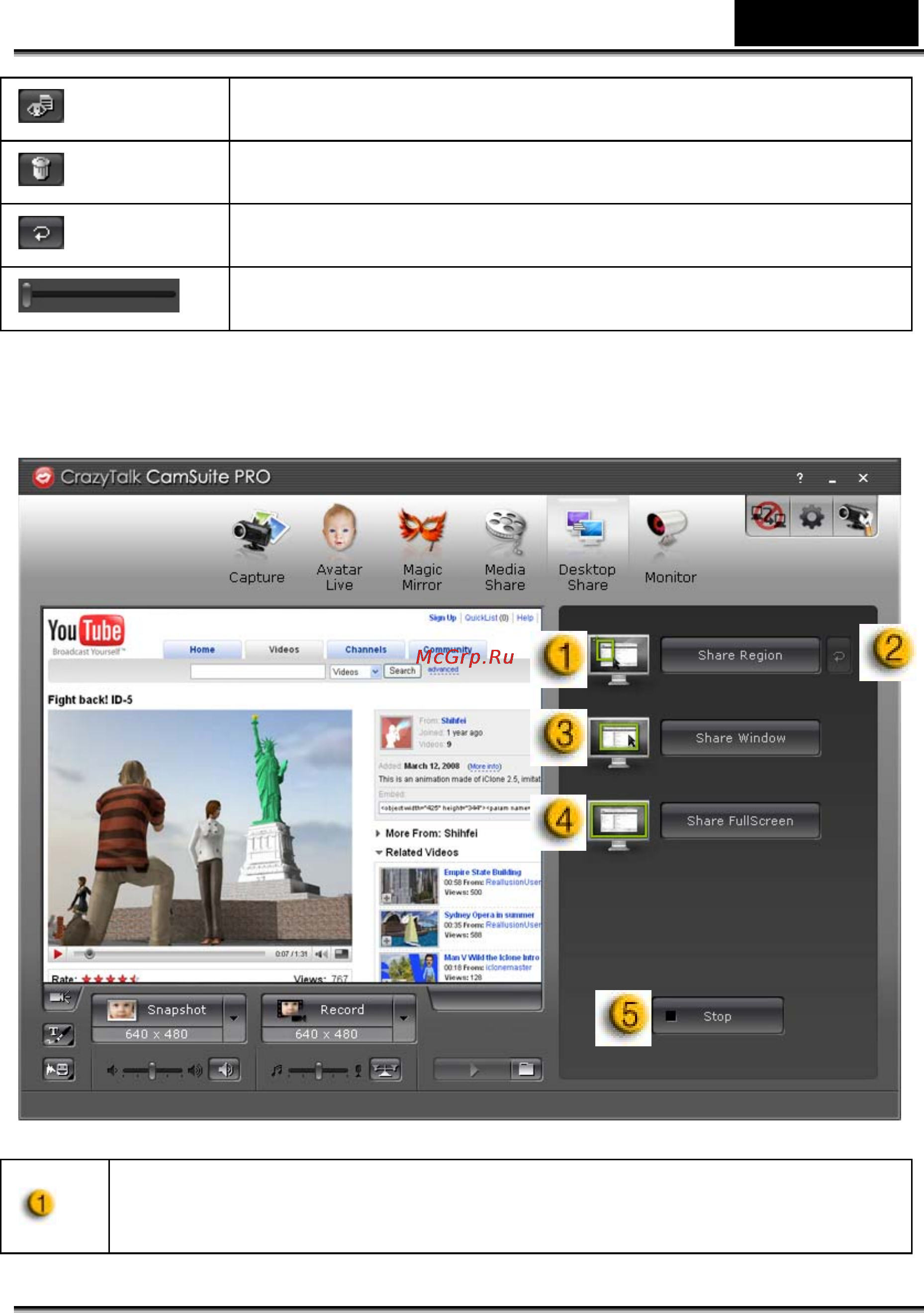Click the Share Window button
The image size is (924, 1313).
tap(740, 738)
